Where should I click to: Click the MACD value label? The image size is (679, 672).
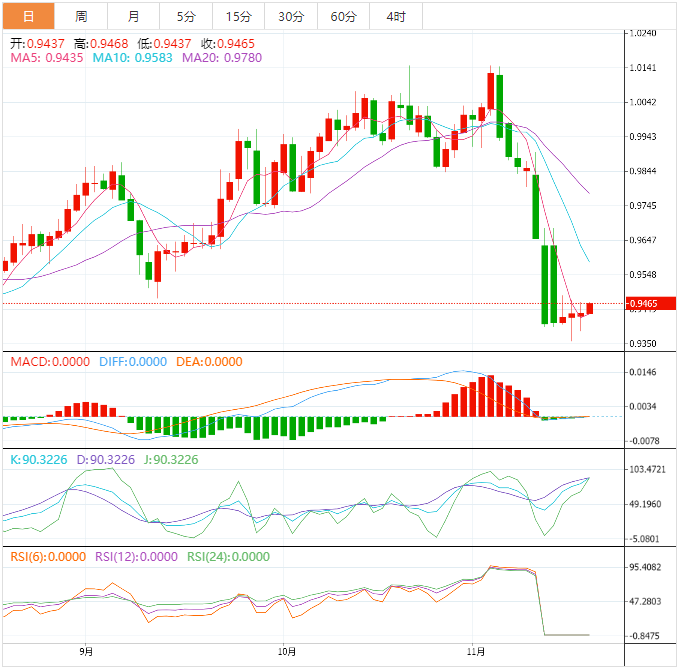click(x=50, y=362)
